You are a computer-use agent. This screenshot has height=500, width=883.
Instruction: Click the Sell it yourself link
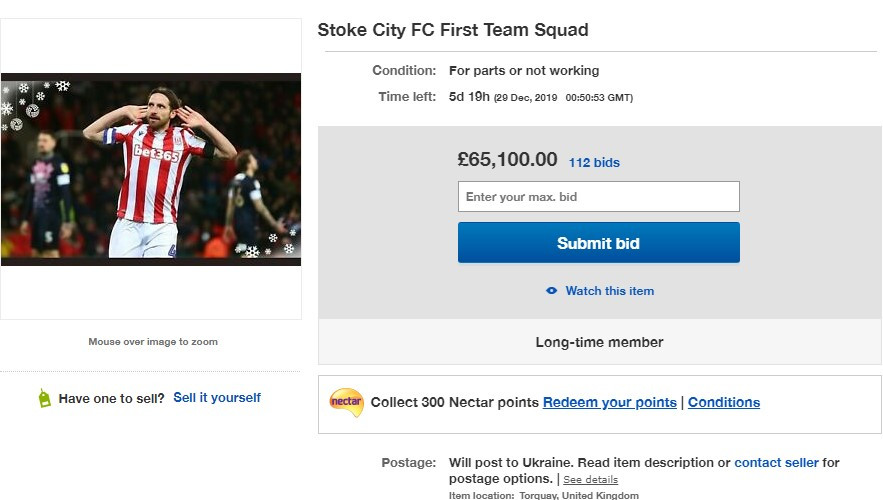click(217, 398)
